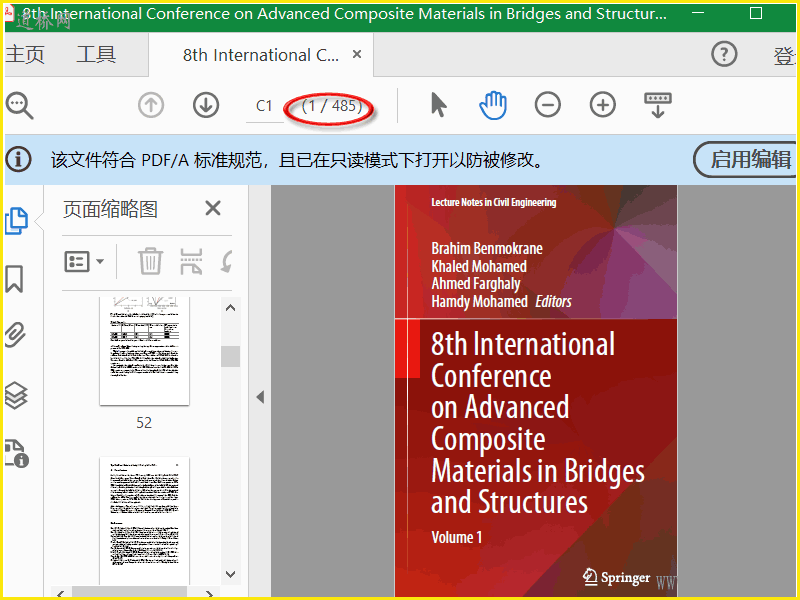Click the 页面缩略图 panel title
Image resolution: width=800 pixels, height=600 pixels.
[110, 209]
